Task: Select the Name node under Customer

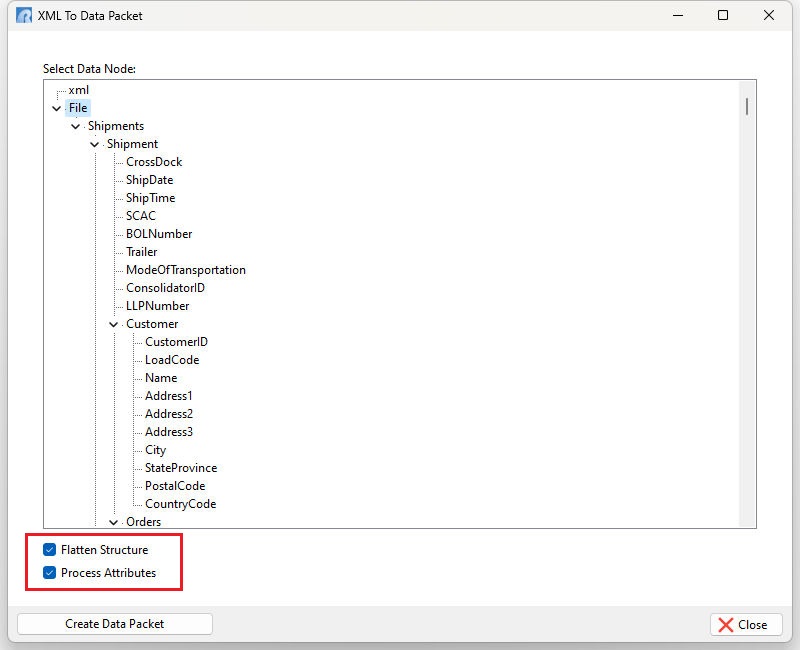Action: point(161,378)
